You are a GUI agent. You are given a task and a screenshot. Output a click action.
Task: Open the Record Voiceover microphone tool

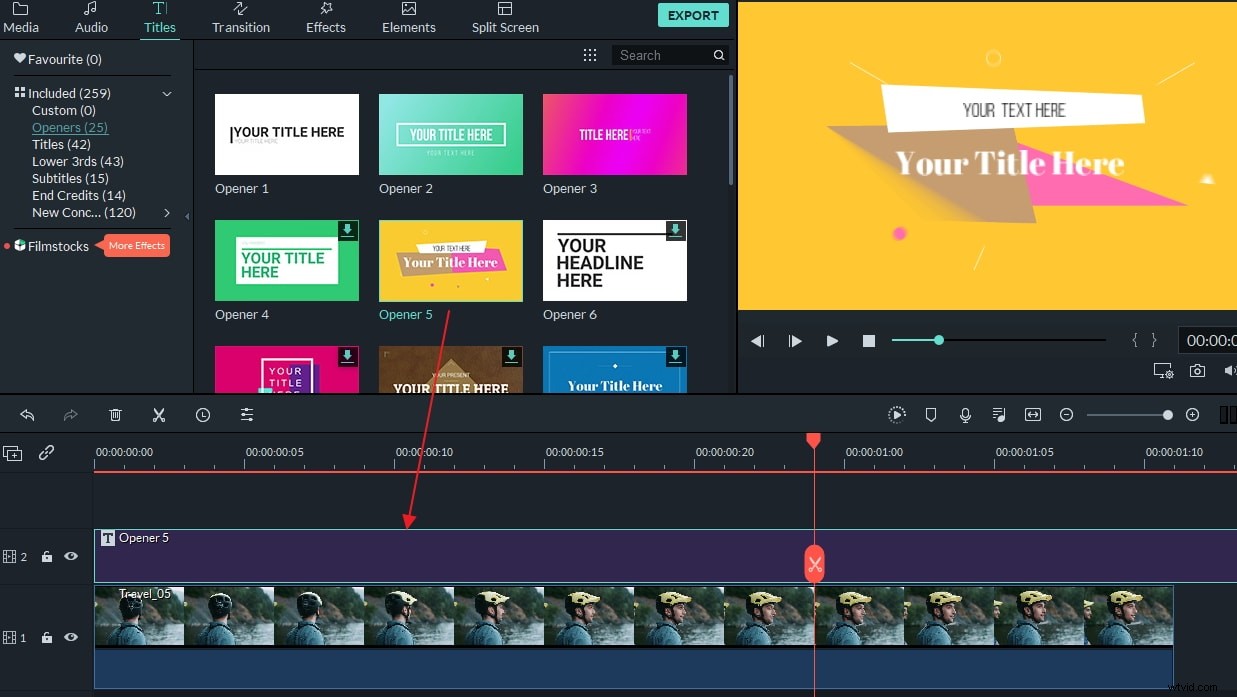[965, 414]
